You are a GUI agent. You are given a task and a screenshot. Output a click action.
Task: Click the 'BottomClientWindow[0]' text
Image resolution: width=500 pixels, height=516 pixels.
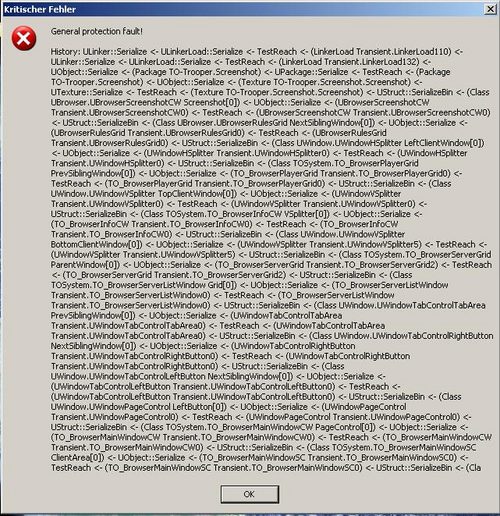[96, 244]
